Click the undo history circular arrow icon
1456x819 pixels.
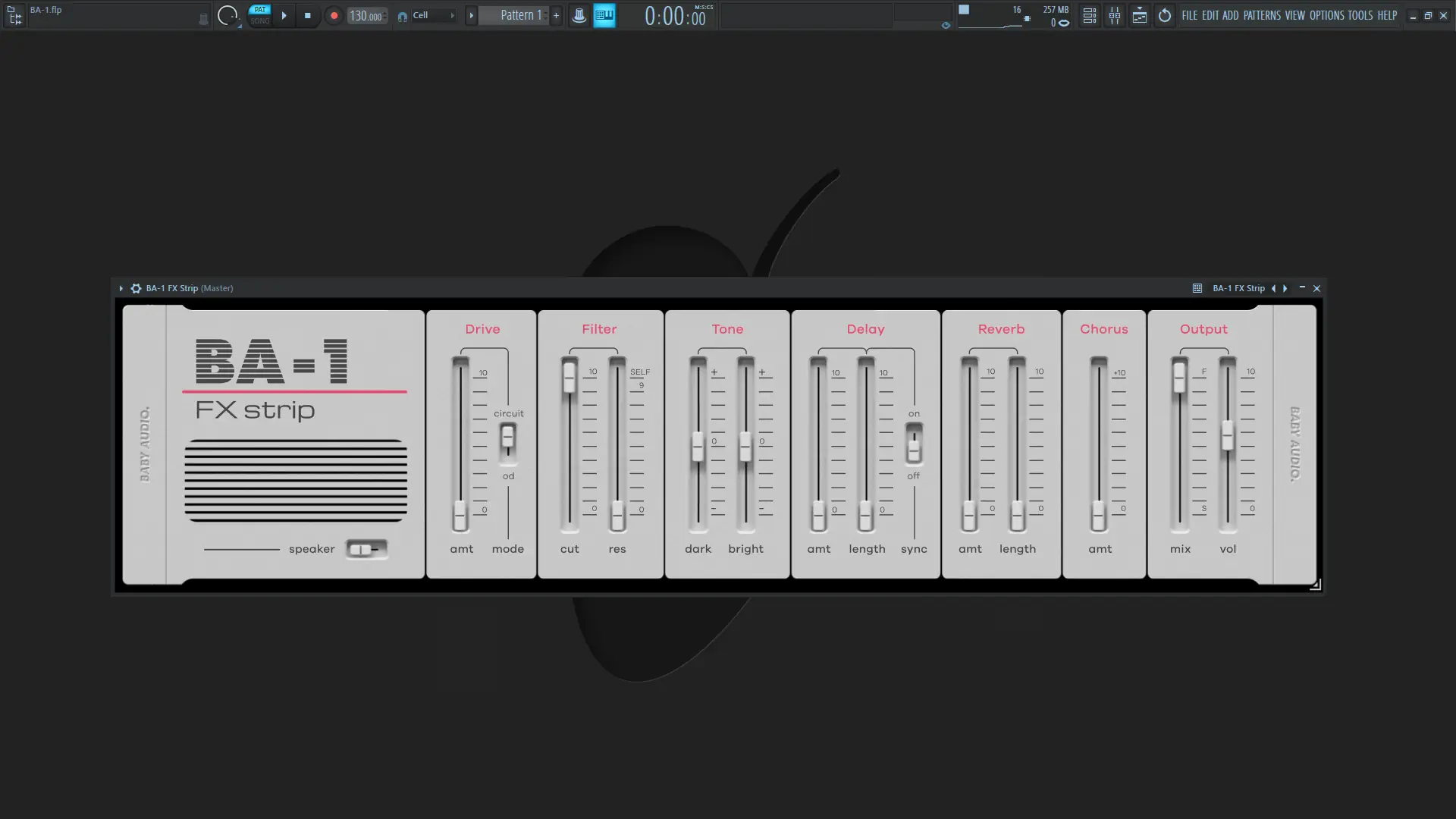click(x=1164, y=15)
